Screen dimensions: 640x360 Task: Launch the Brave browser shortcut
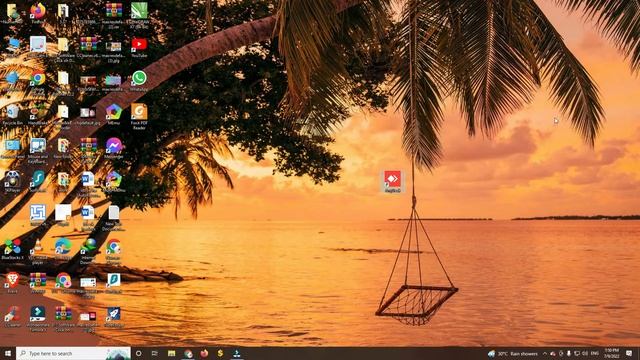point(12,282)
